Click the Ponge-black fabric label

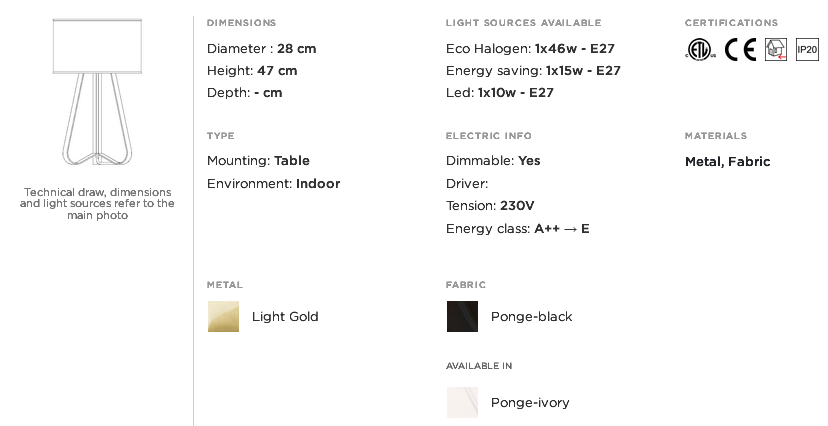[532, 317]
